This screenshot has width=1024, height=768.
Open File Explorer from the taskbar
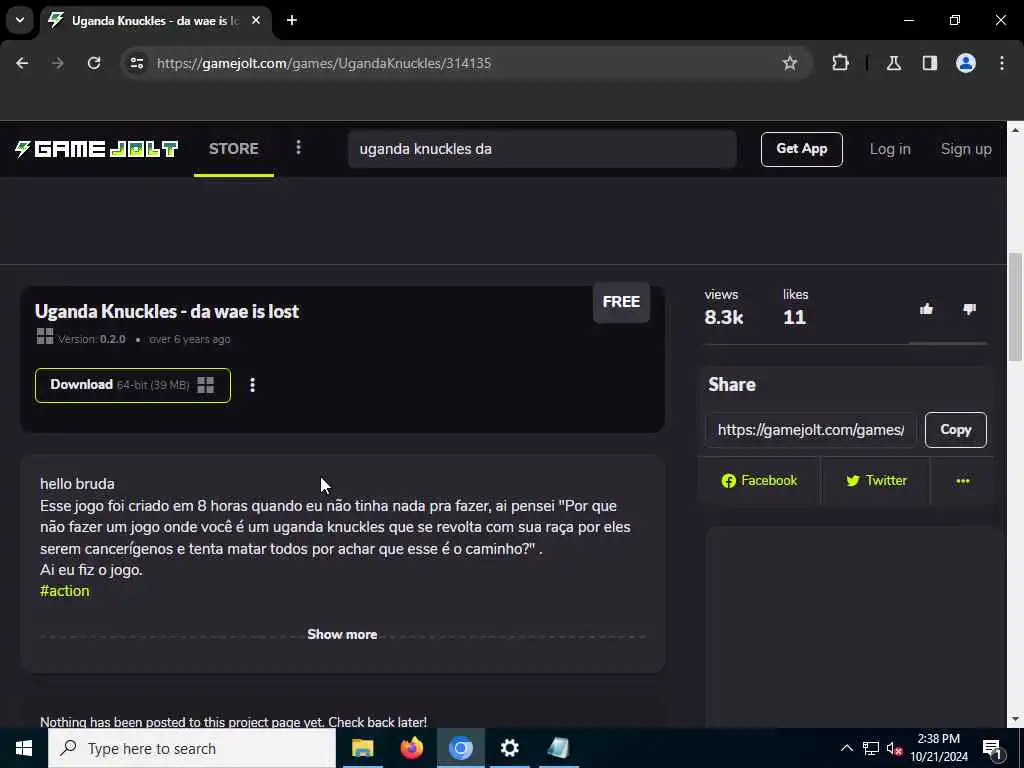(362, 748)
